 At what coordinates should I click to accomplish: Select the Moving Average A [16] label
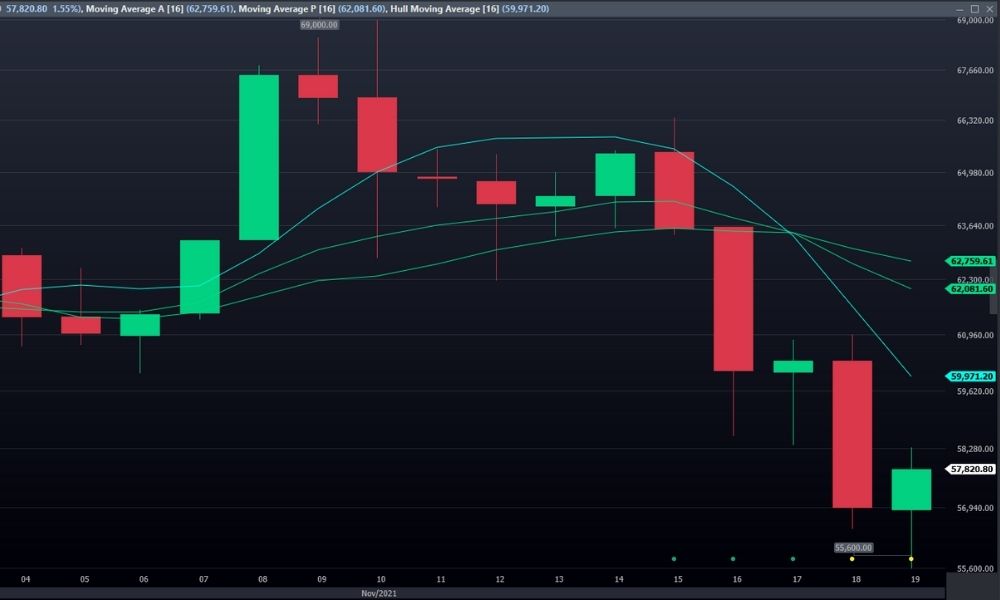click(135, 9)
